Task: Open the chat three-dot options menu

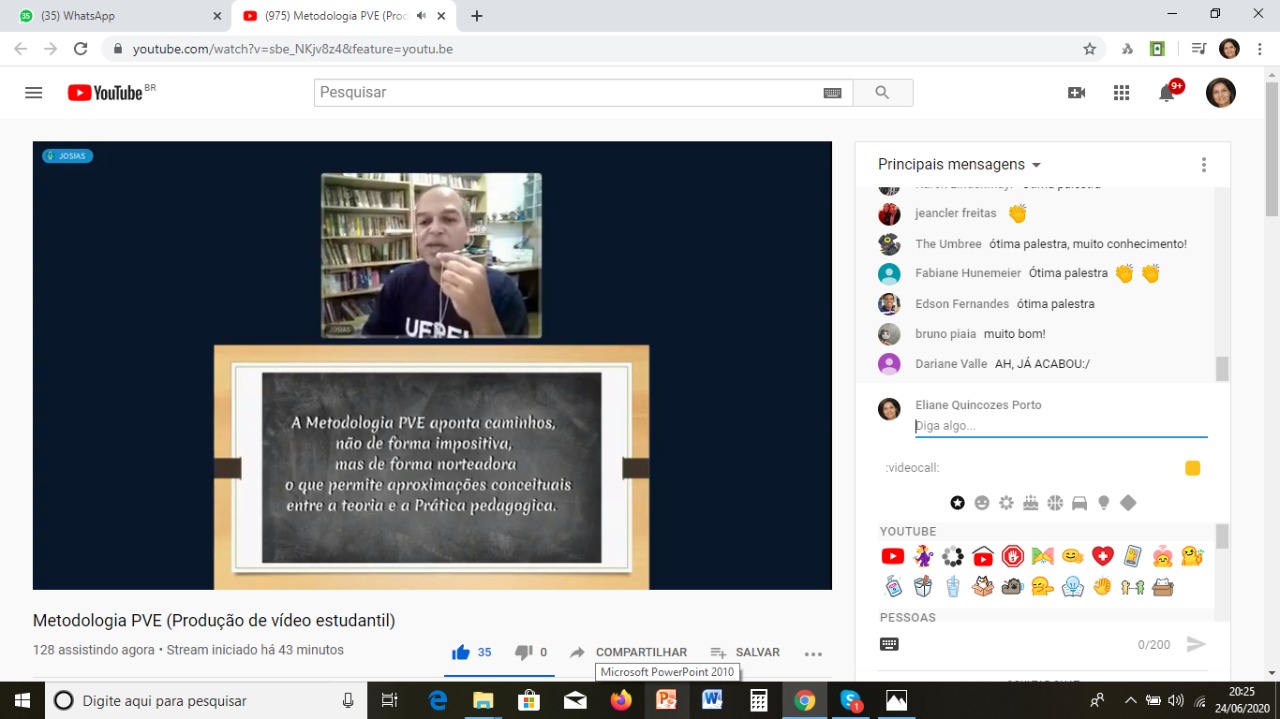Action: point(1204,165)
